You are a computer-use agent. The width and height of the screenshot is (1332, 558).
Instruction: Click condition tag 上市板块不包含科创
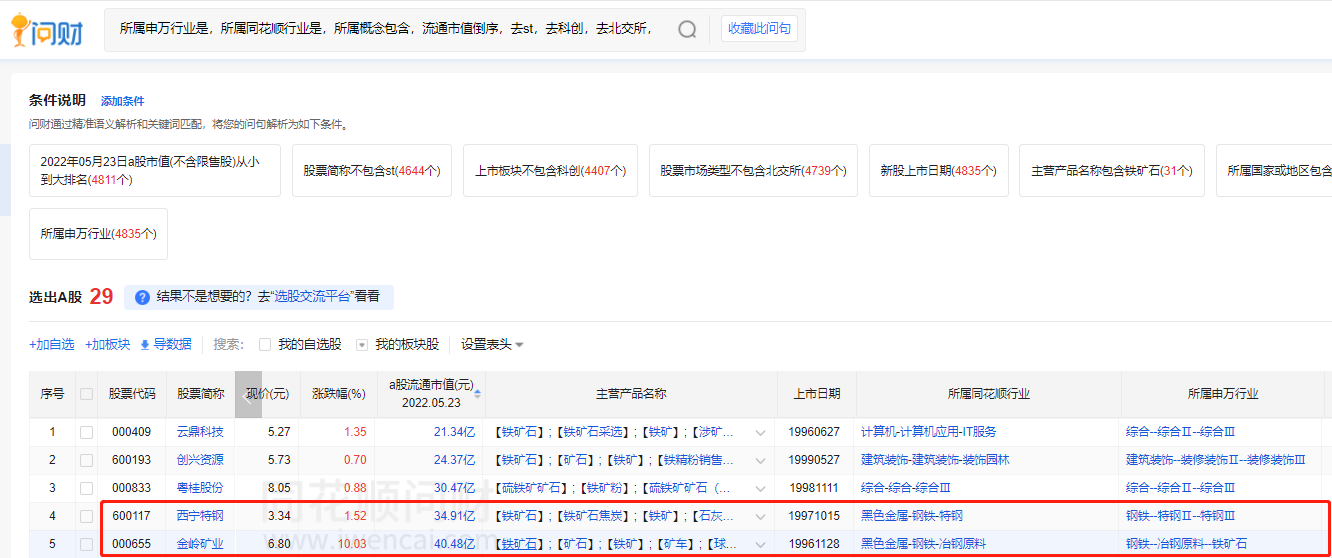(x=550, y=170)
